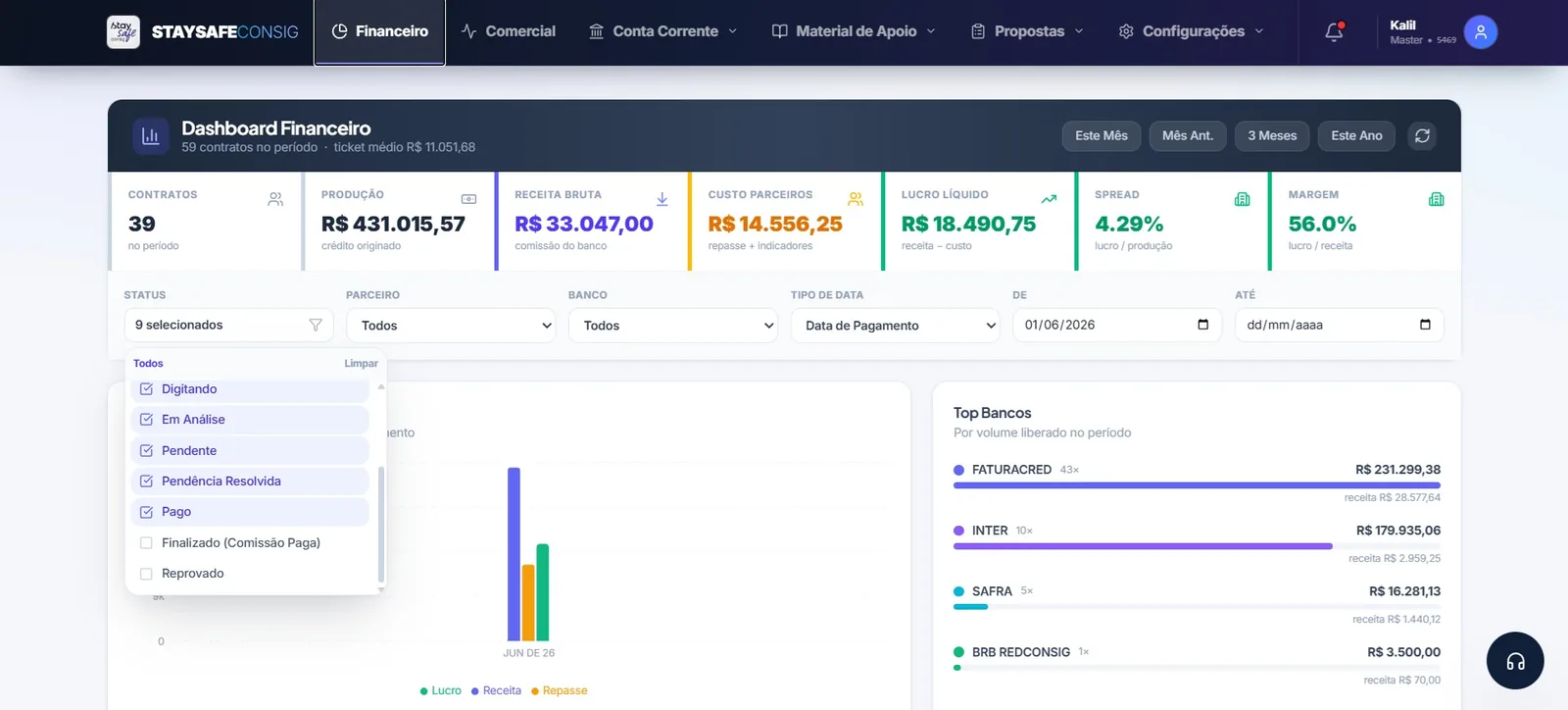
Task: Click the building icon on Margem card
Action: coord(1437,199)
